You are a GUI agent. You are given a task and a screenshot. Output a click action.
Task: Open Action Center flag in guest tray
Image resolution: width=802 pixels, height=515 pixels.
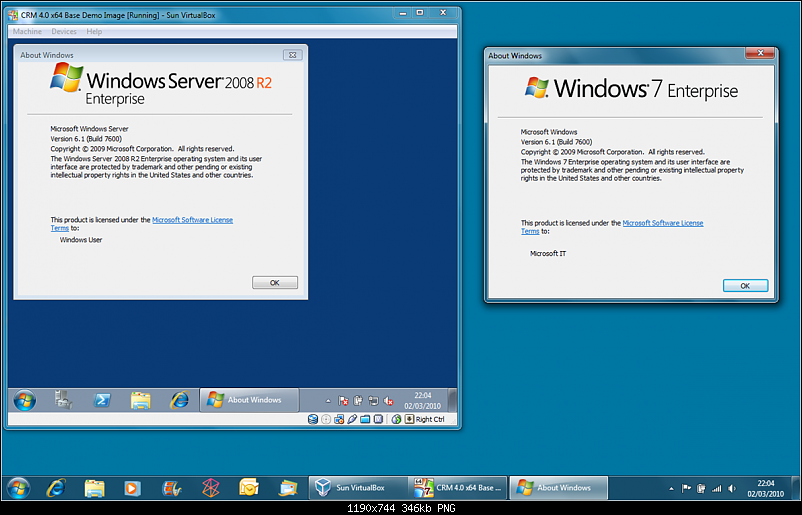[343, 401]
